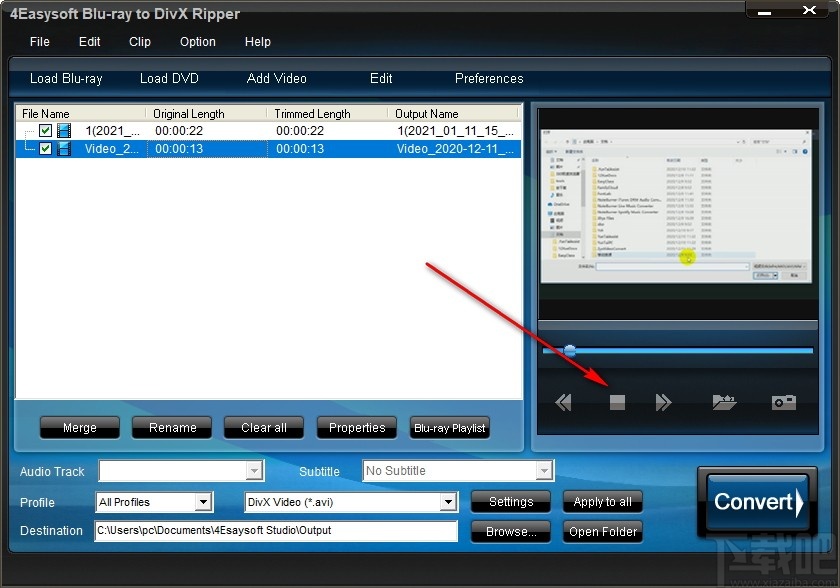Click the Destination path input field
The image size is (840, 588).
(275, 532)
